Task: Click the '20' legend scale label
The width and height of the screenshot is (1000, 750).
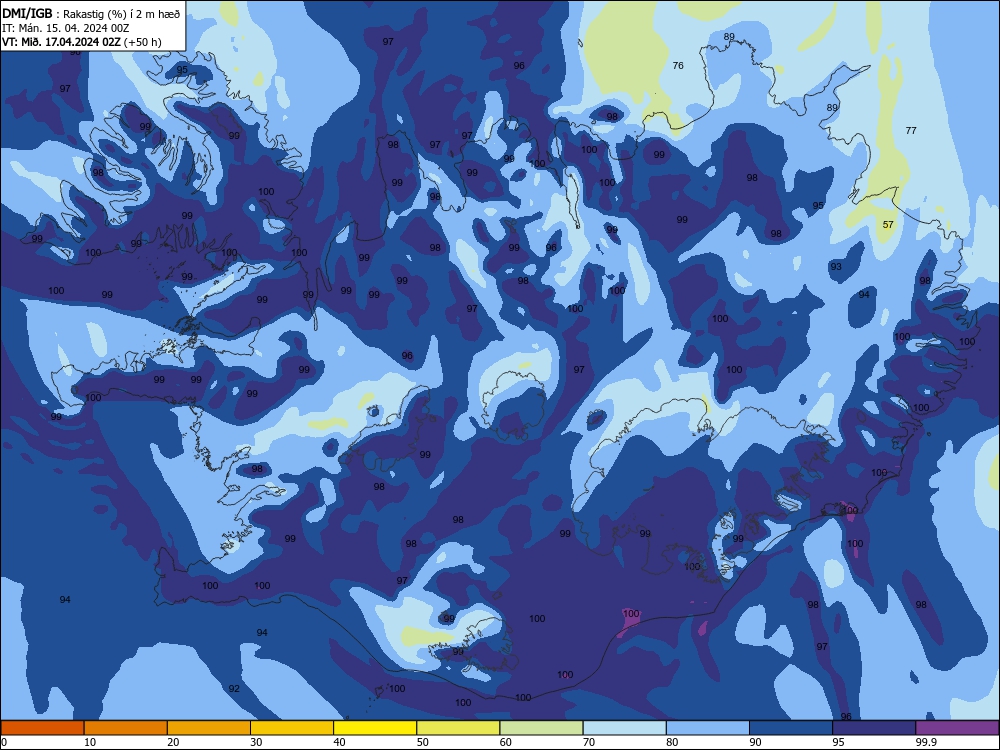Action: pyautogui.click(x=173, y=742)
